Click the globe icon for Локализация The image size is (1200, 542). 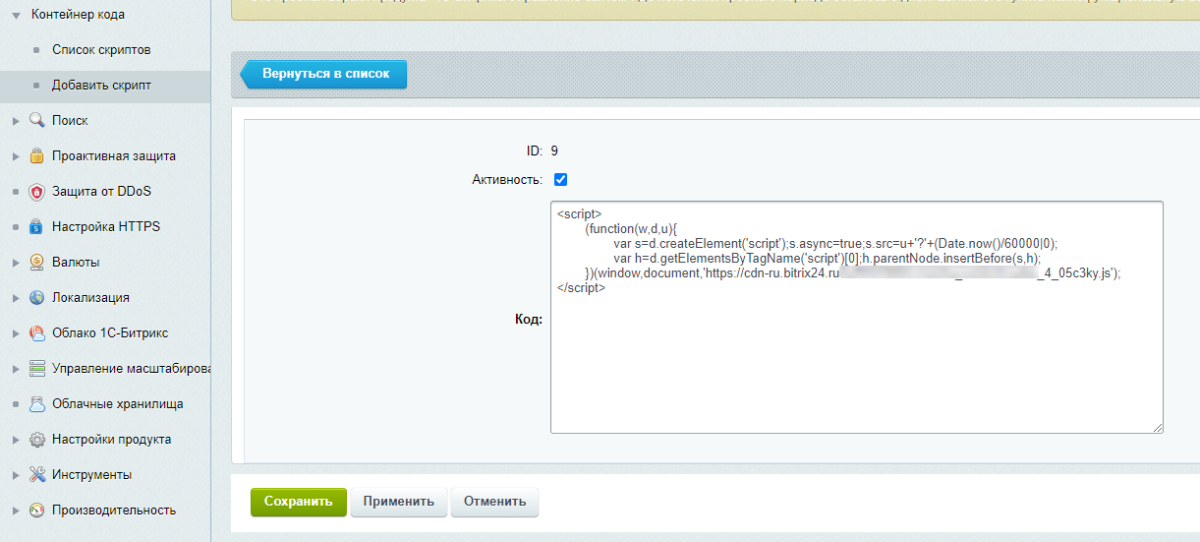pos(37,298)
